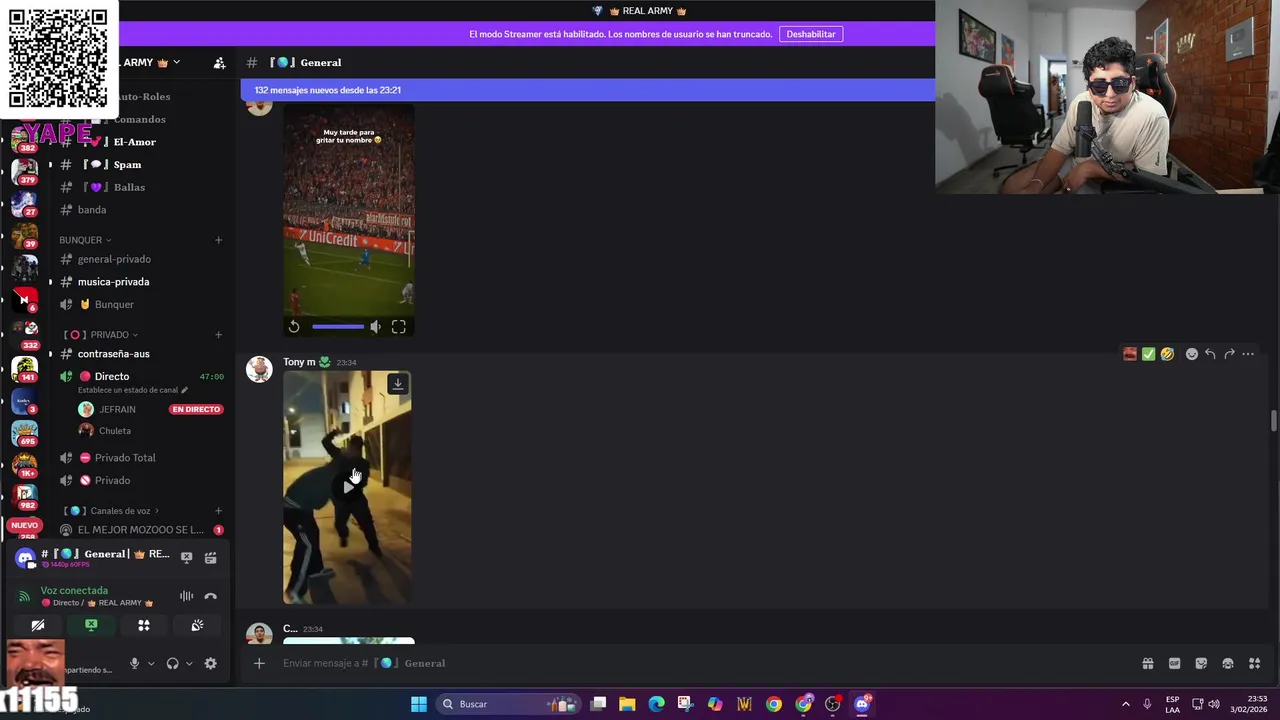This screenshot has height=720, width=1280.
Task: Open the soundboard in voice panel
Action: pos(197,625)
